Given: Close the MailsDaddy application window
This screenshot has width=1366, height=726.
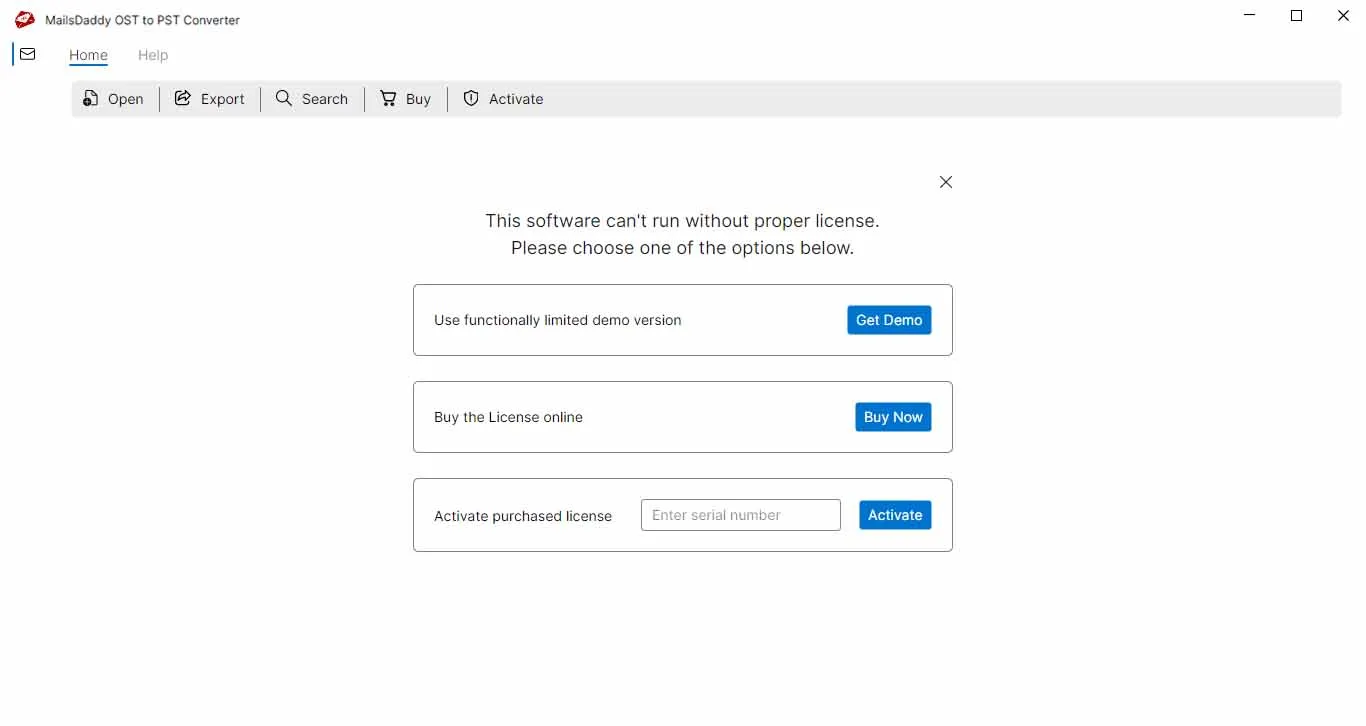Looking at the screenshot, I should coord(1343,16).
